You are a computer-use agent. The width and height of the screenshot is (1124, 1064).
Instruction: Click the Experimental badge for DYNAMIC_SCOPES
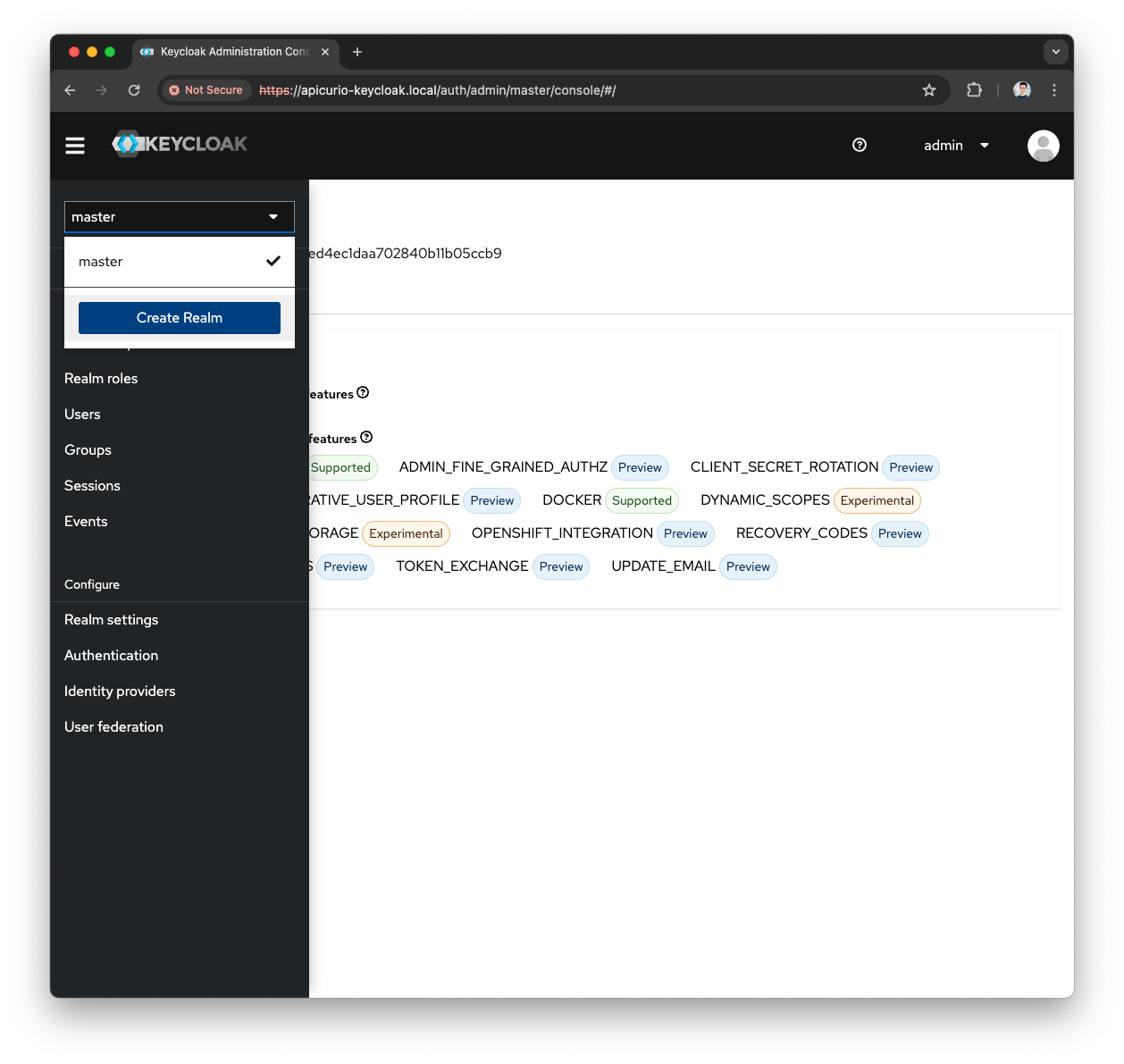point(877,500)
